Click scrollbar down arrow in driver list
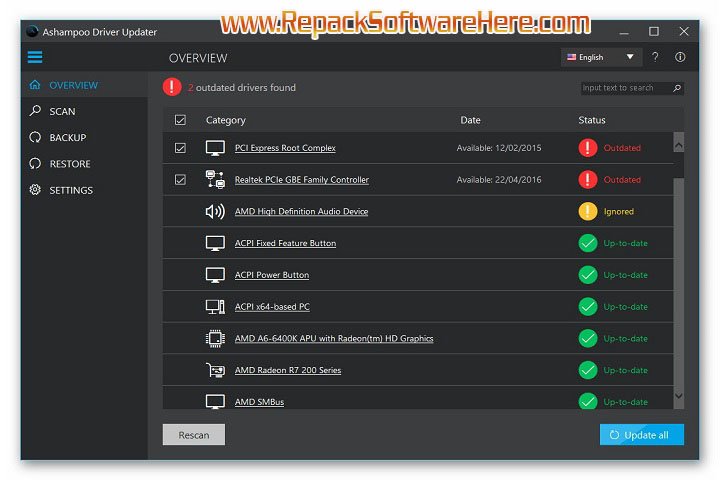Image resolution: width=720 pixels, height=480 pixels. [679, 396]
